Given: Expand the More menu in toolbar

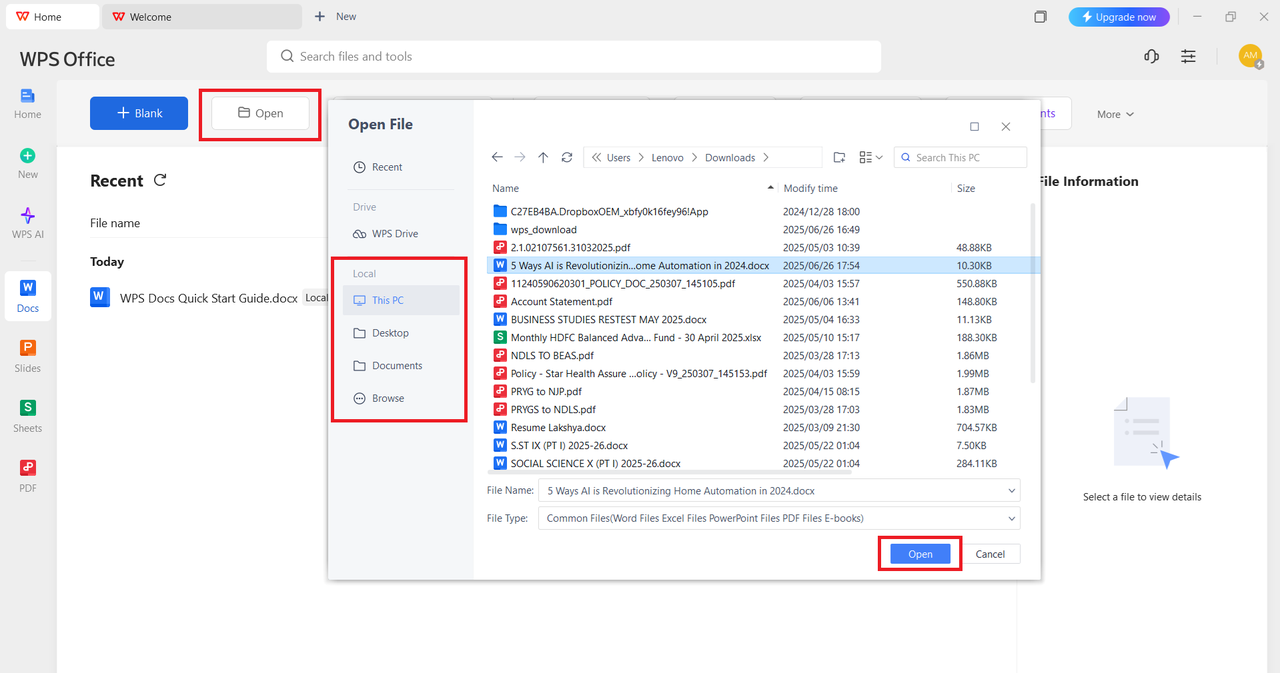Looking at the screenshot, I should [1115, 114].
